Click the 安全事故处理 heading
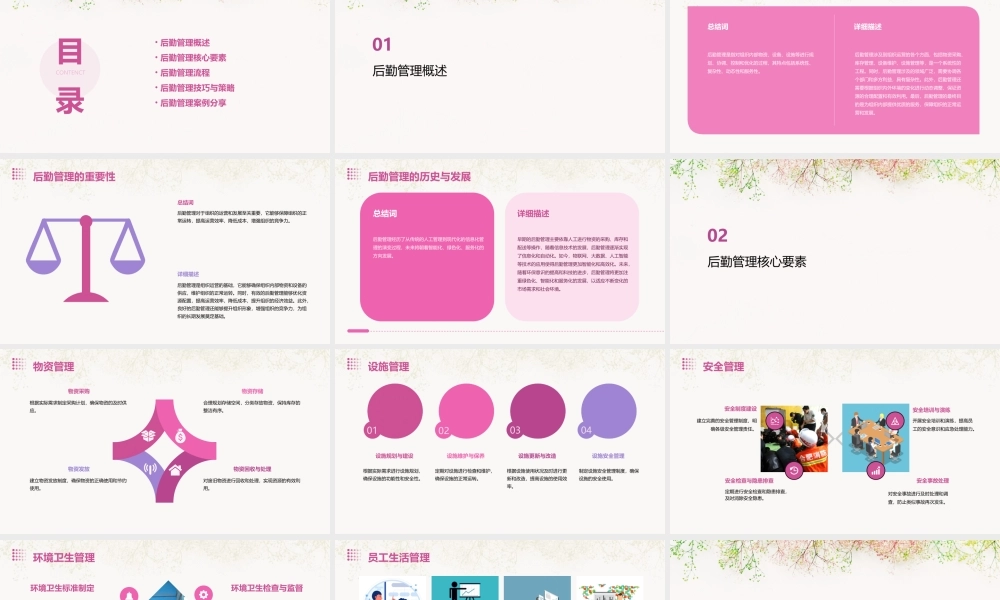The image size is (1000, 600). (932, 481)
